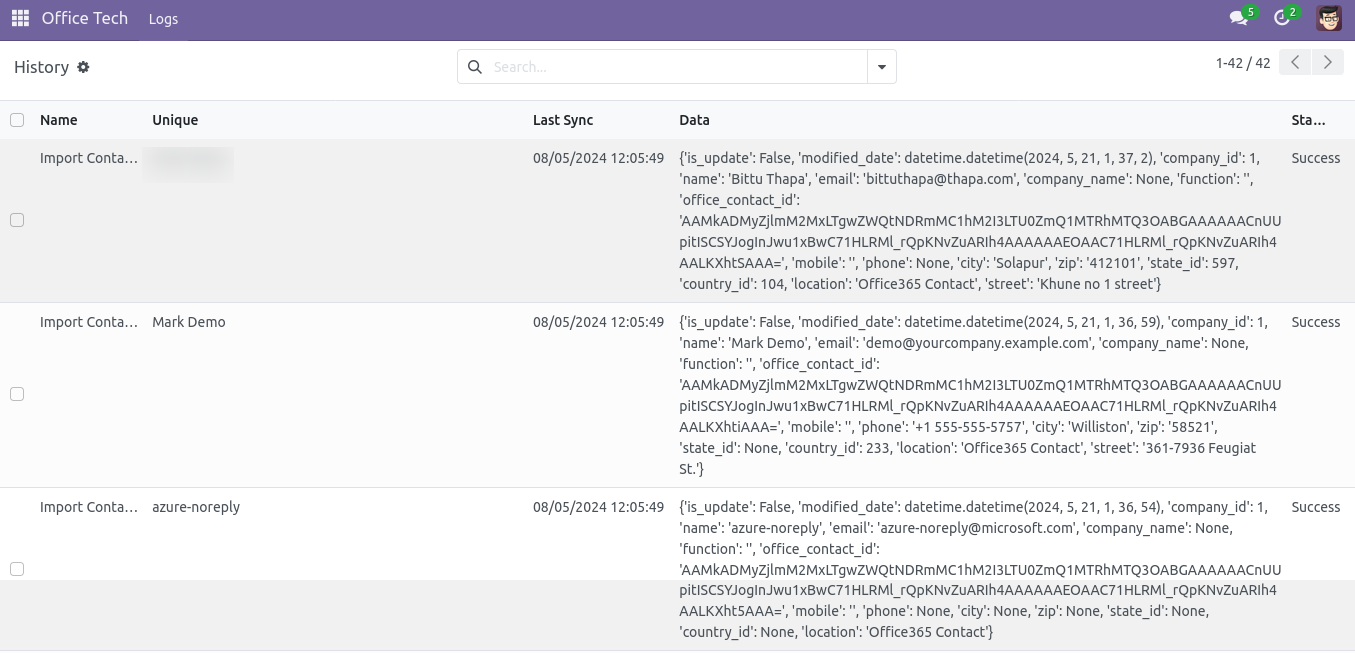The image size is (1355, 653).
Task: Toggle the select-all header checkbox
Action: pos(17,120)
